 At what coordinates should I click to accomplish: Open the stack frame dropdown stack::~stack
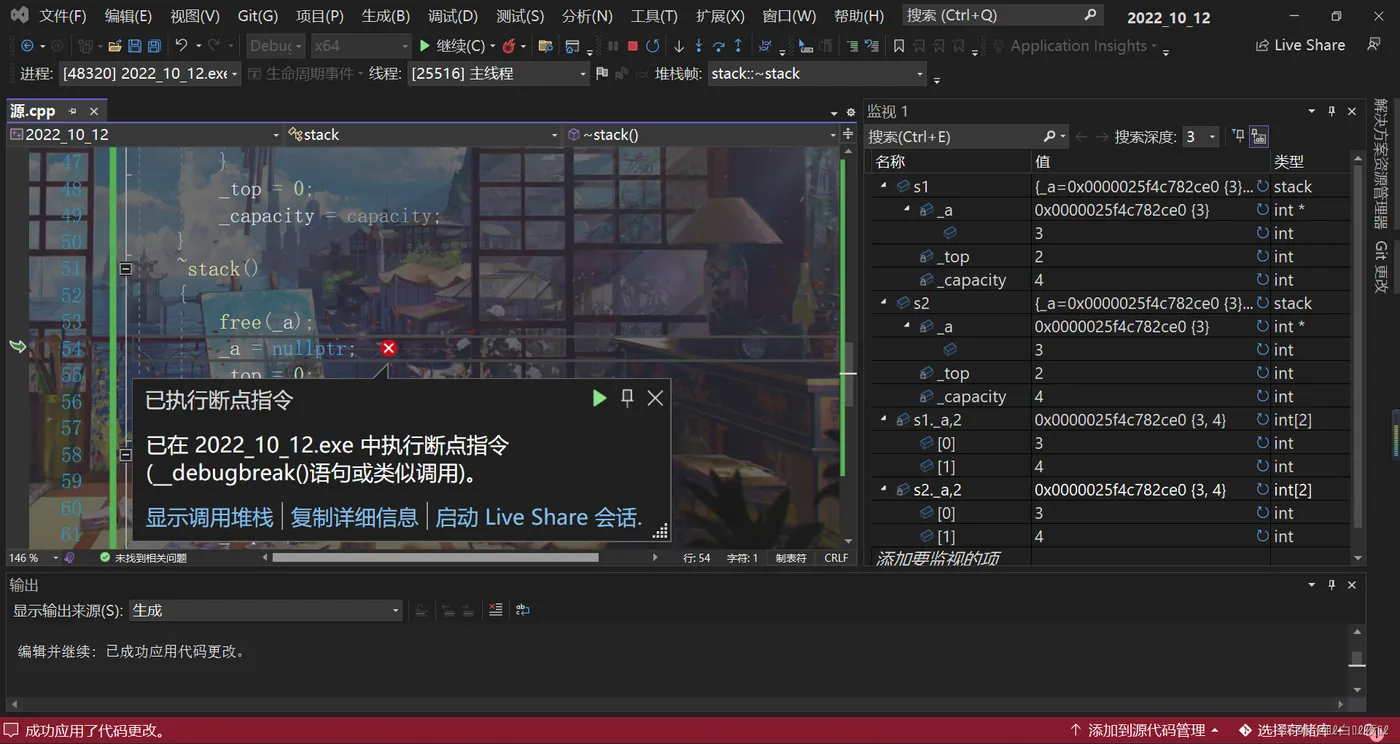pos(817,74)
